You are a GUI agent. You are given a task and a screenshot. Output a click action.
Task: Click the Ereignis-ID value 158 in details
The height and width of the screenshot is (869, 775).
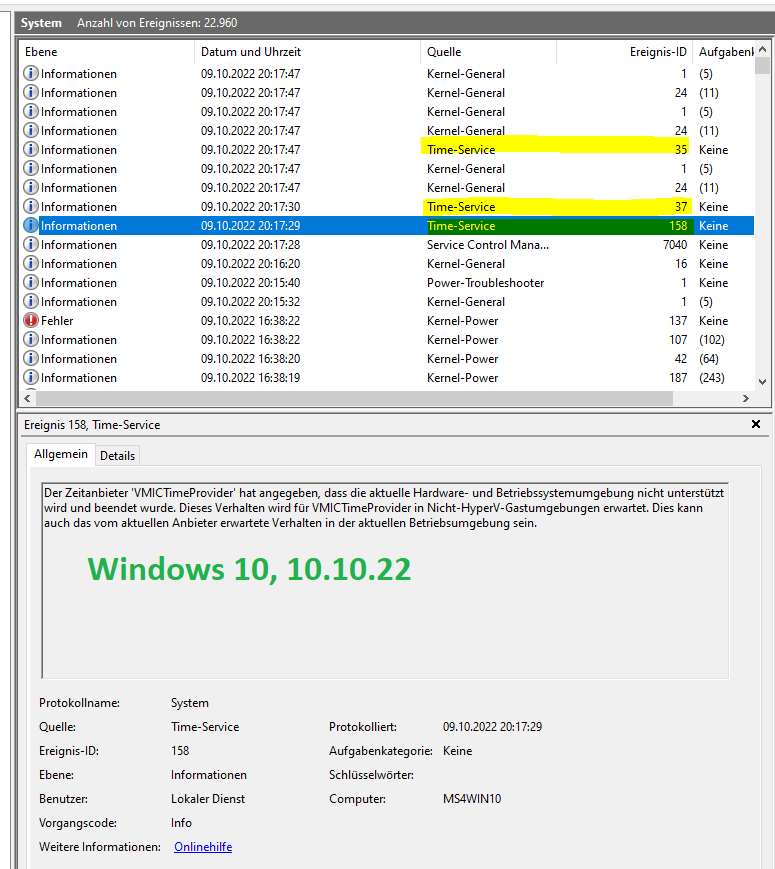click(180, 750)
